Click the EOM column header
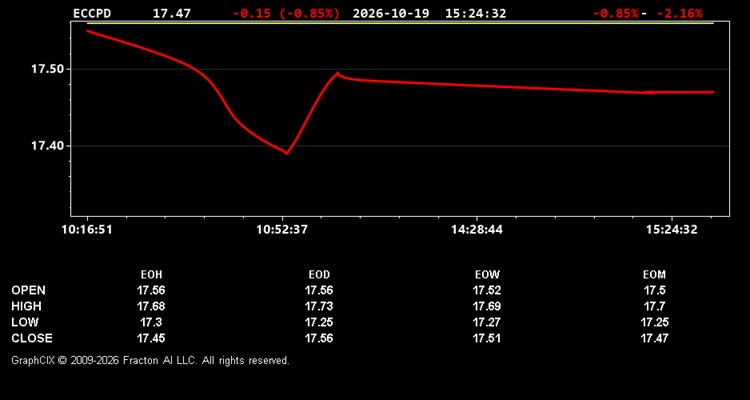 point(654,275)
